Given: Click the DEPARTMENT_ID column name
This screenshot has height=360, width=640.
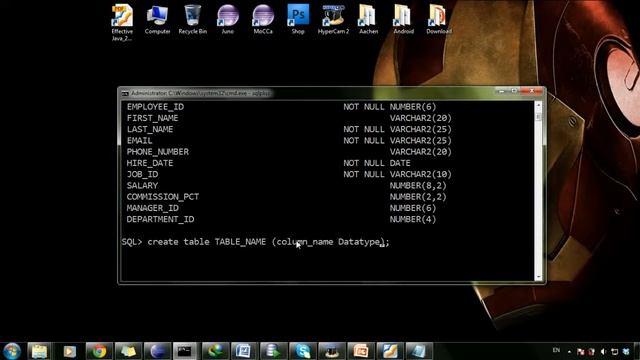Looking at the screenshot, I should (x=160, y=219).
